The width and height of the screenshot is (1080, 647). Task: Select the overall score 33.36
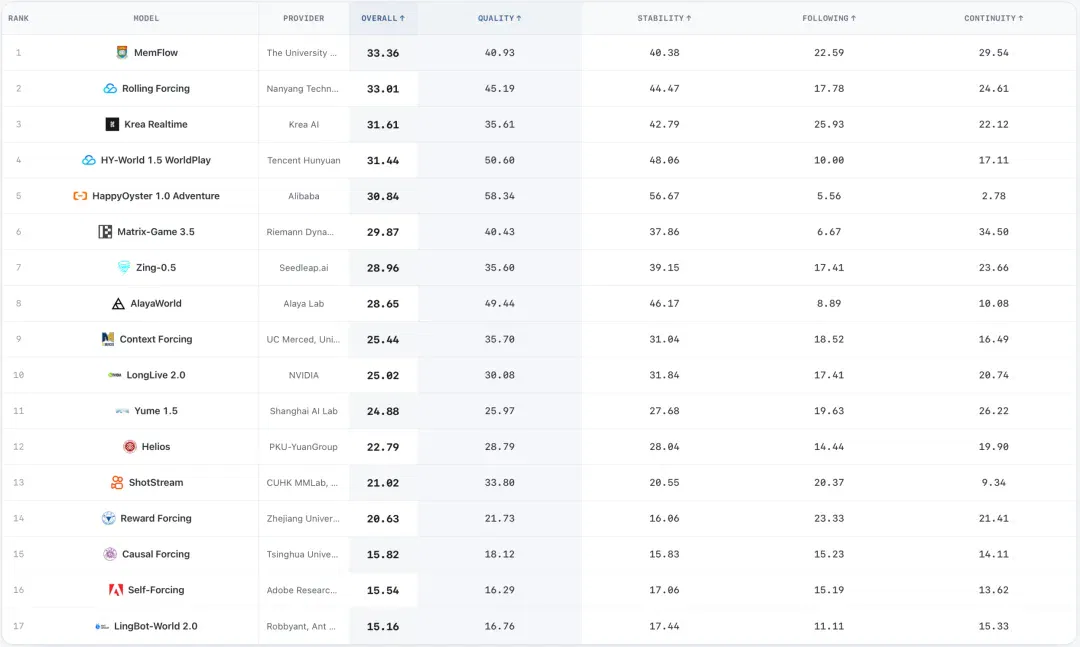click(383, 53)
